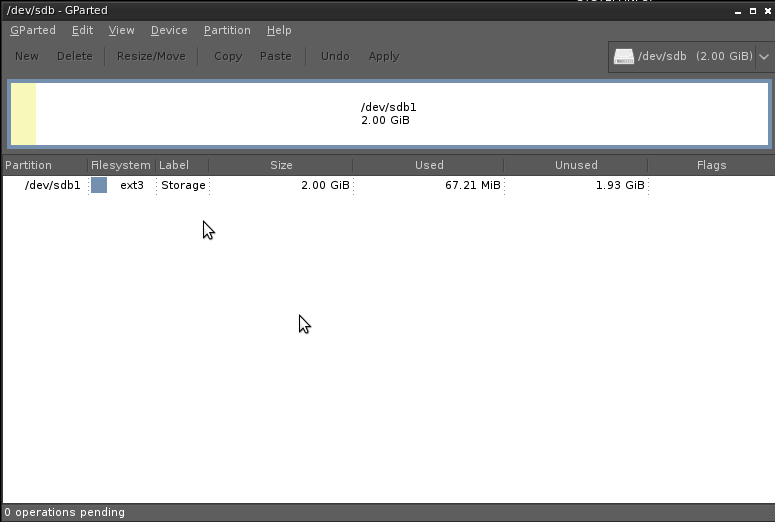This screenshot has height=522, width=775.
Task: Expand the device selector dropdown arrow
Action: coord(764,57)
